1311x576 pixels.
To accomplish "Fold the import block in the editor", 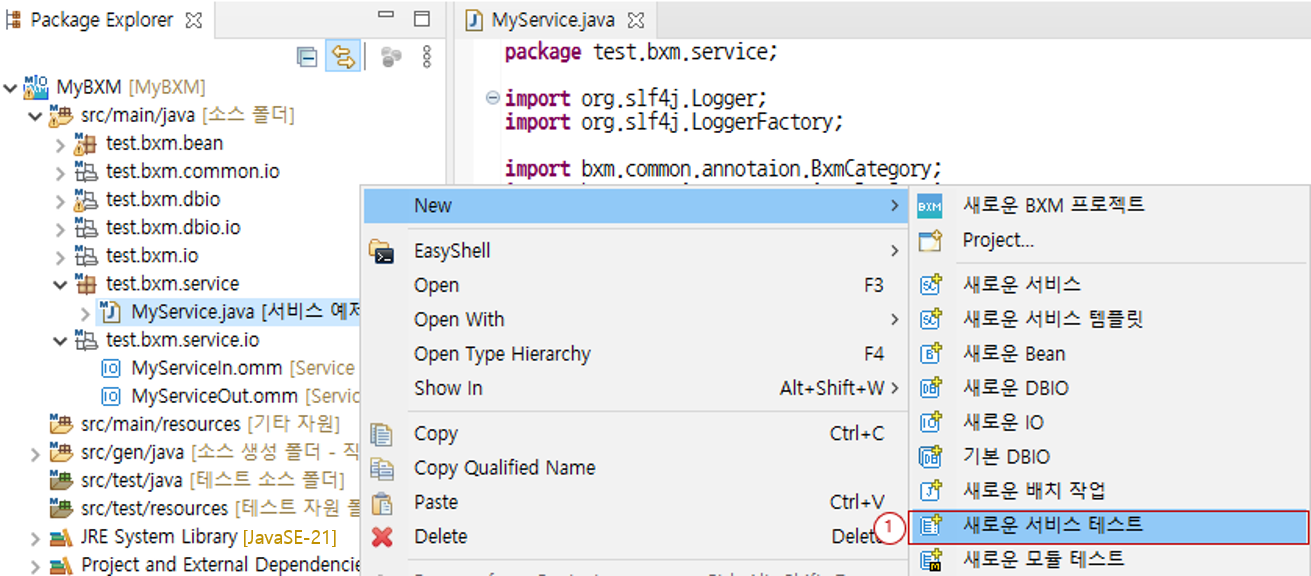I will [491, 98].
